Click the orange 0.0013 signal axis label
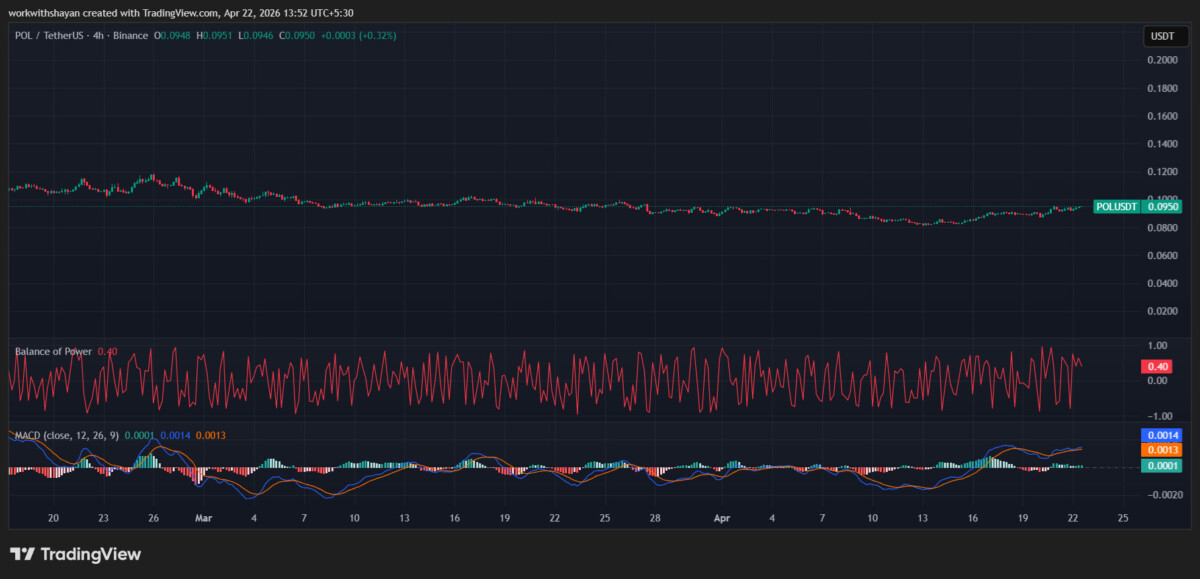Viewport: 1200px width, 579px height. [x=1161, y=451]
